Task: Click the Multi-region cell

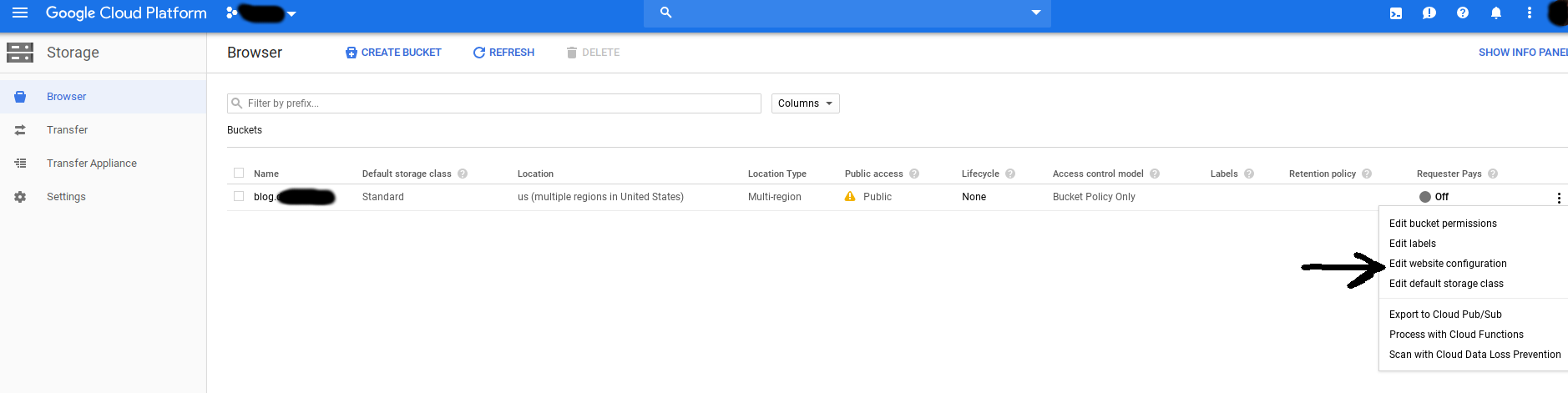Action: coord(775,197)
